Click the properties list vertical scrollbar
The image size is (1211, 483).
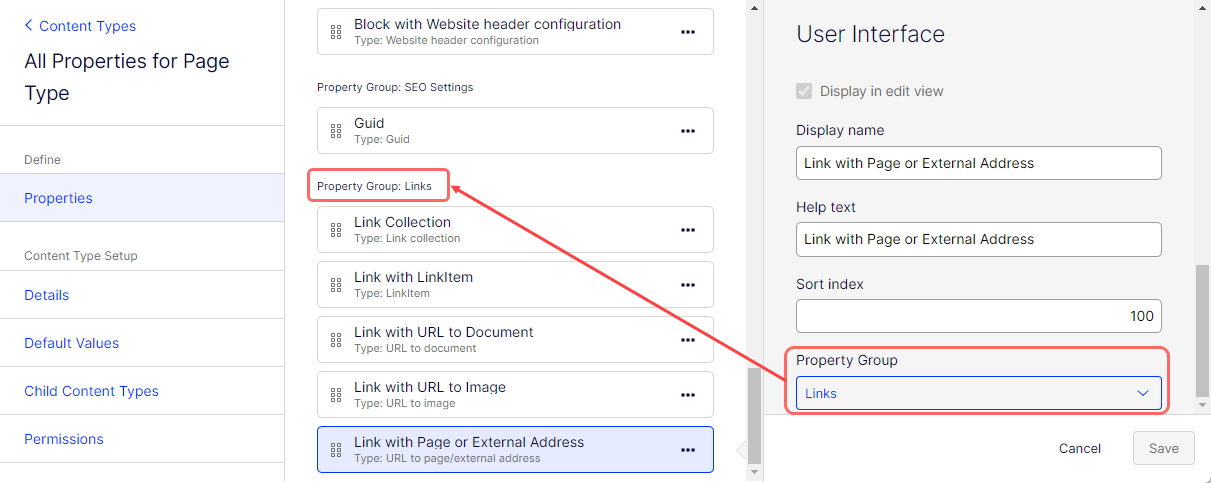[755, 415]
